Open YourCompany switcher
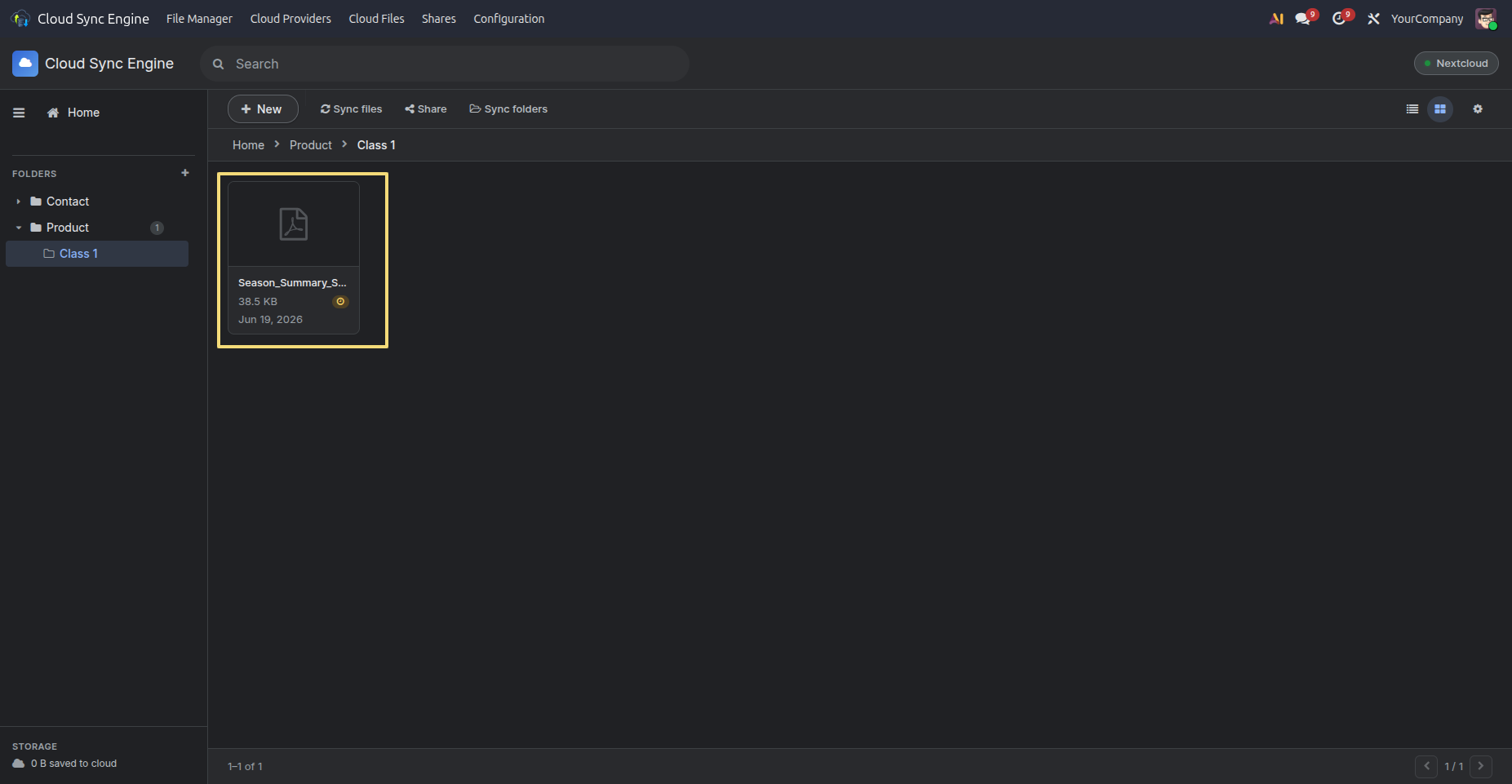The width and height of the screenshot is (1512, 784). [1427, 19]
